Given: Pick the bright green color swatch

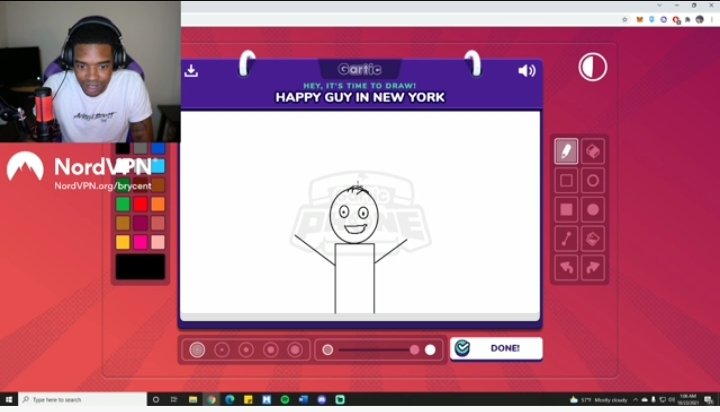Looking at the screenshot, I should tap(123, 204).
